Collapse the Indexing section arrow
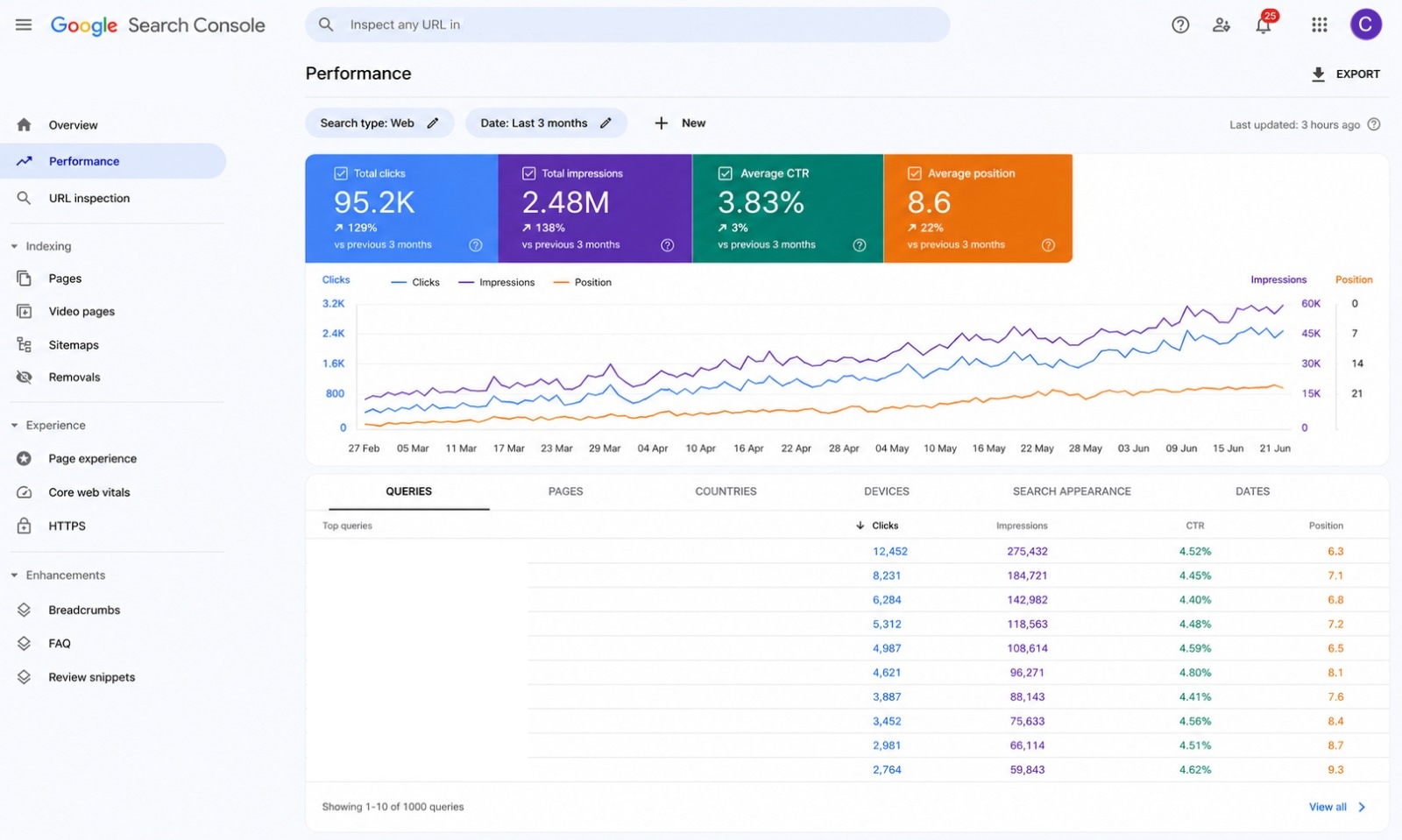Viewport: 1402px width, 840px height. click(14, 246)
